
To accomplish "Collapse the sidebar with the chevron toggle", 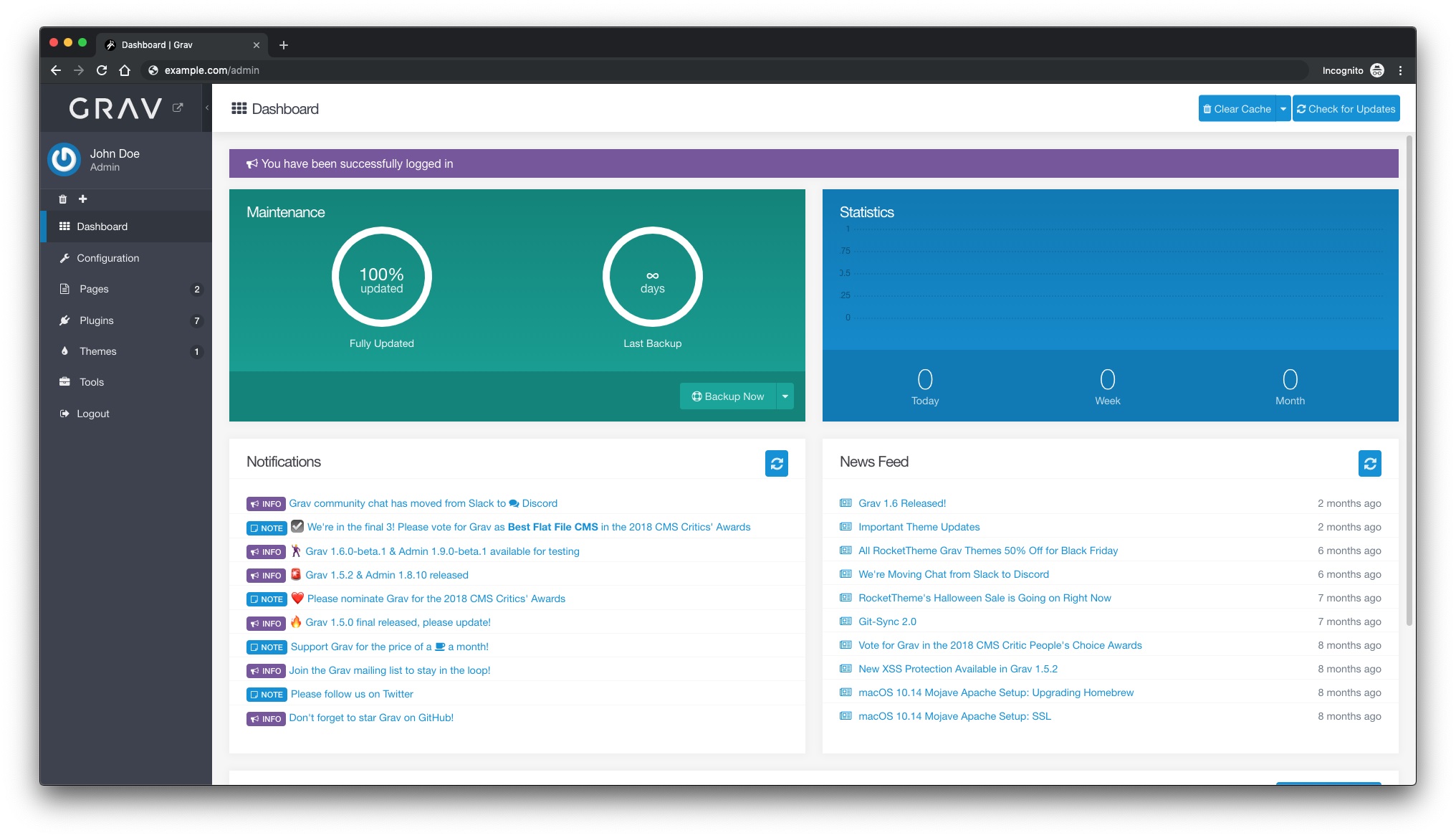I will coord(207,108).
